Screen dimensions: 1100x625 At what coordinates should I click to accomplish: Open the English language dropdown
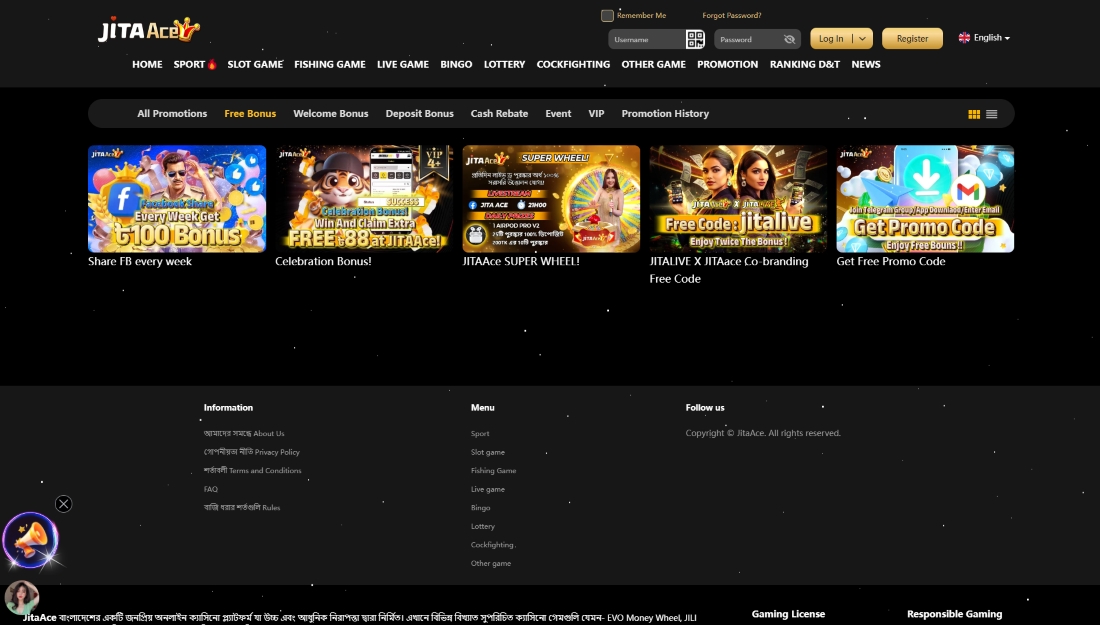[984, 38]
